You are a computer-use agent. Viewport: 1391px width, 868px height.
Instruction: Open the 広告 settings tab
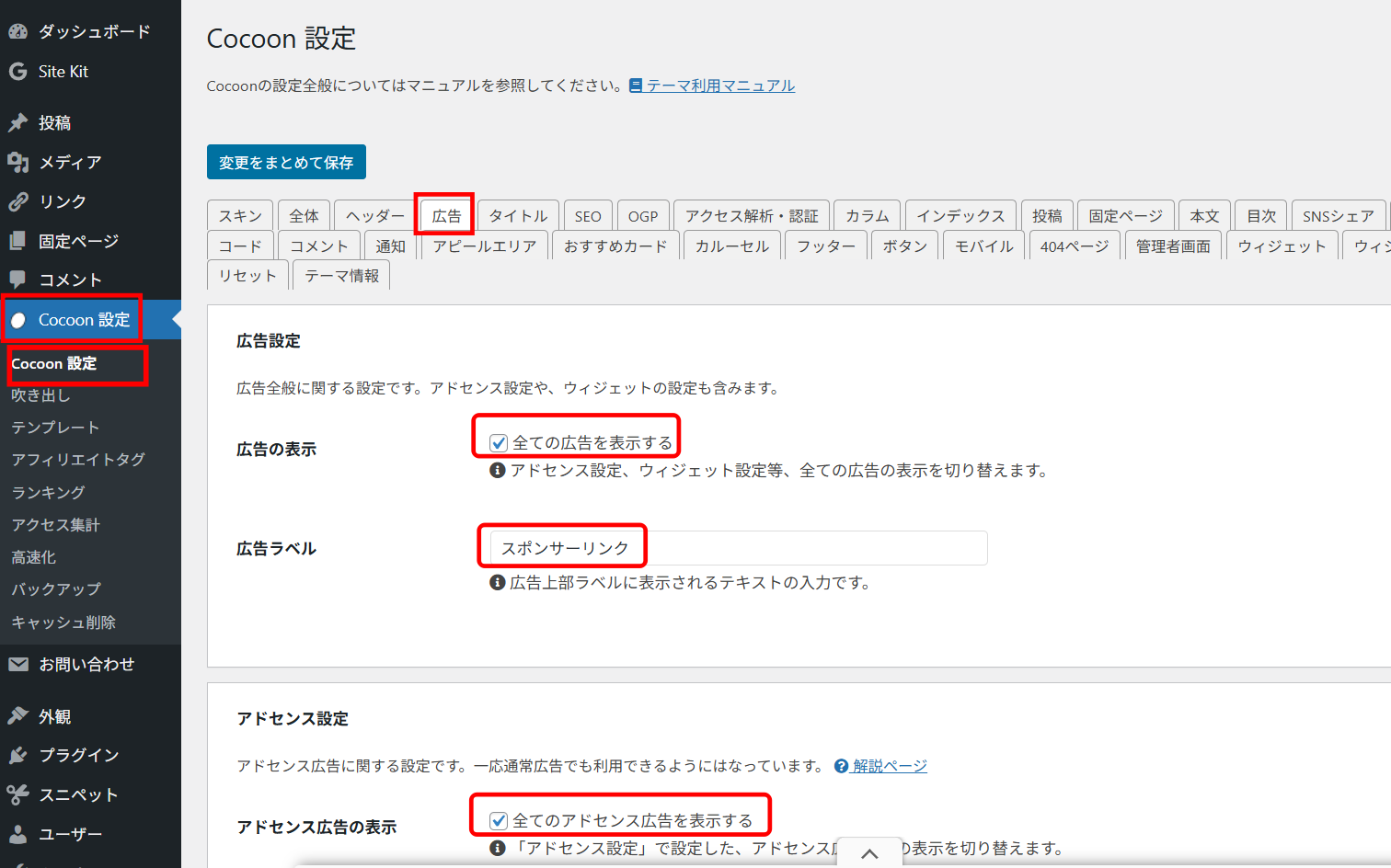tap(446, 216)
